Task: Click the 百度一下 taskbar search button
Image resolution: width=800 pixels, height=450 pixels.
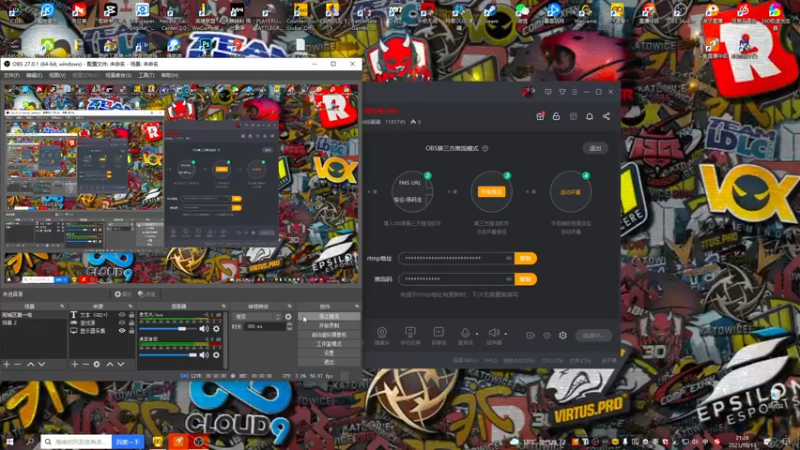Action: 128,442
